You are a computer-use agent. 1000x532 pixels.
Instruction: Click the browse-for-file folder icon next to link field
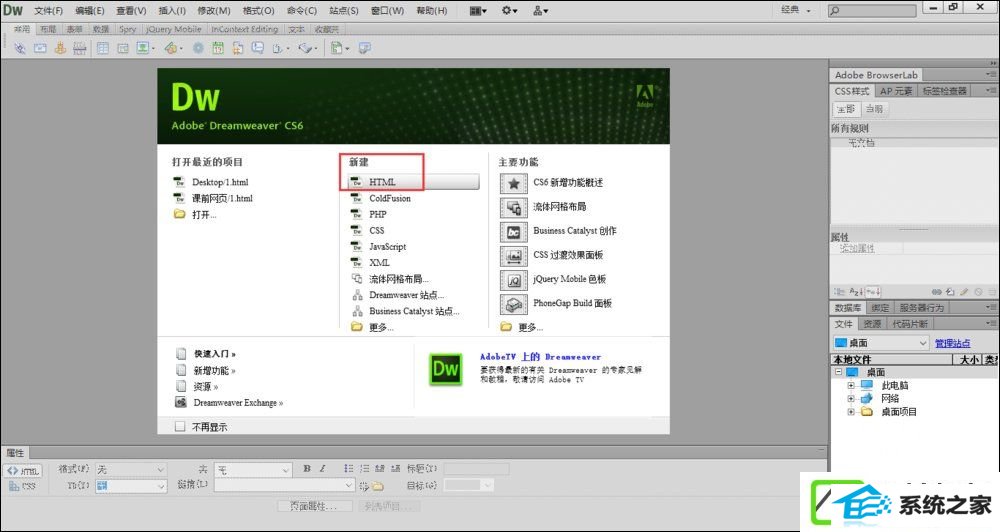[378, 486]
